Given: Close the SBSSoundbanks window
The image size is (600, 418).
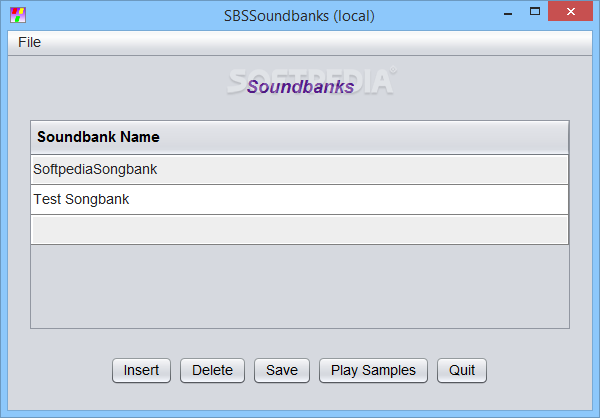Looking at the screenshot, I should pyautogui.click(x=571, y=11).
